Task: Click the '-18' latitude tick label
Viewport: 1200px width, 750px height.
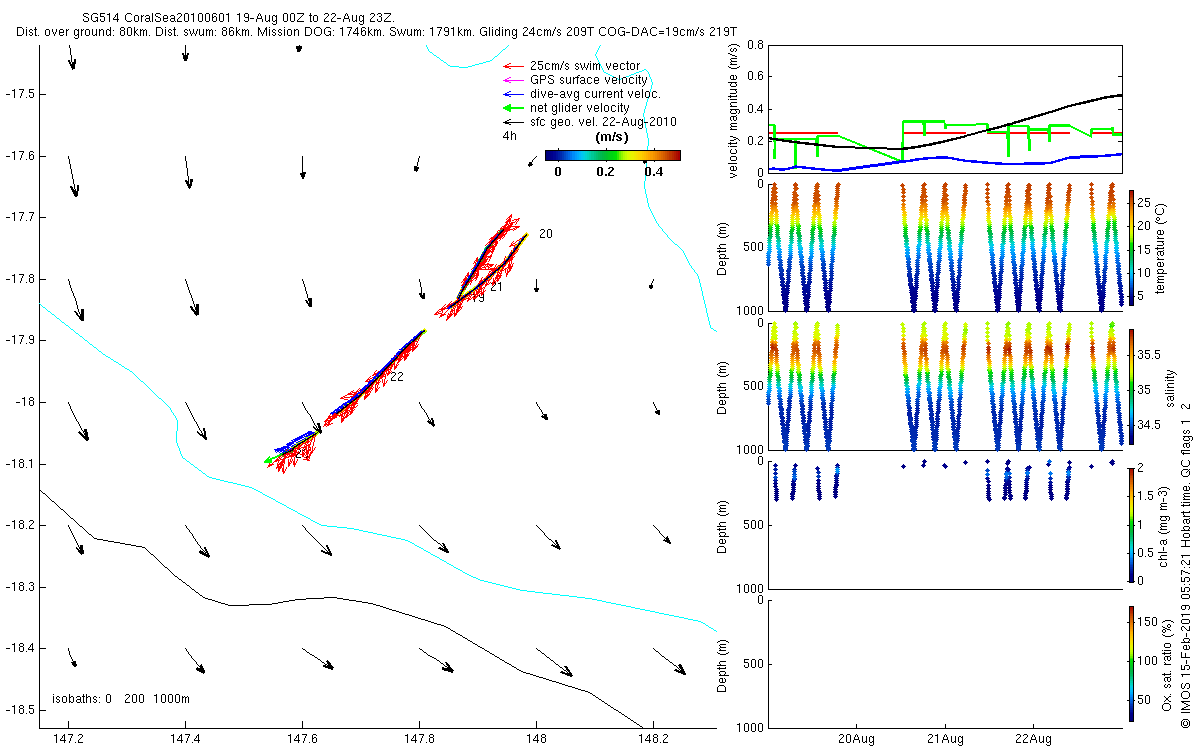Action: tap(23, 402)
